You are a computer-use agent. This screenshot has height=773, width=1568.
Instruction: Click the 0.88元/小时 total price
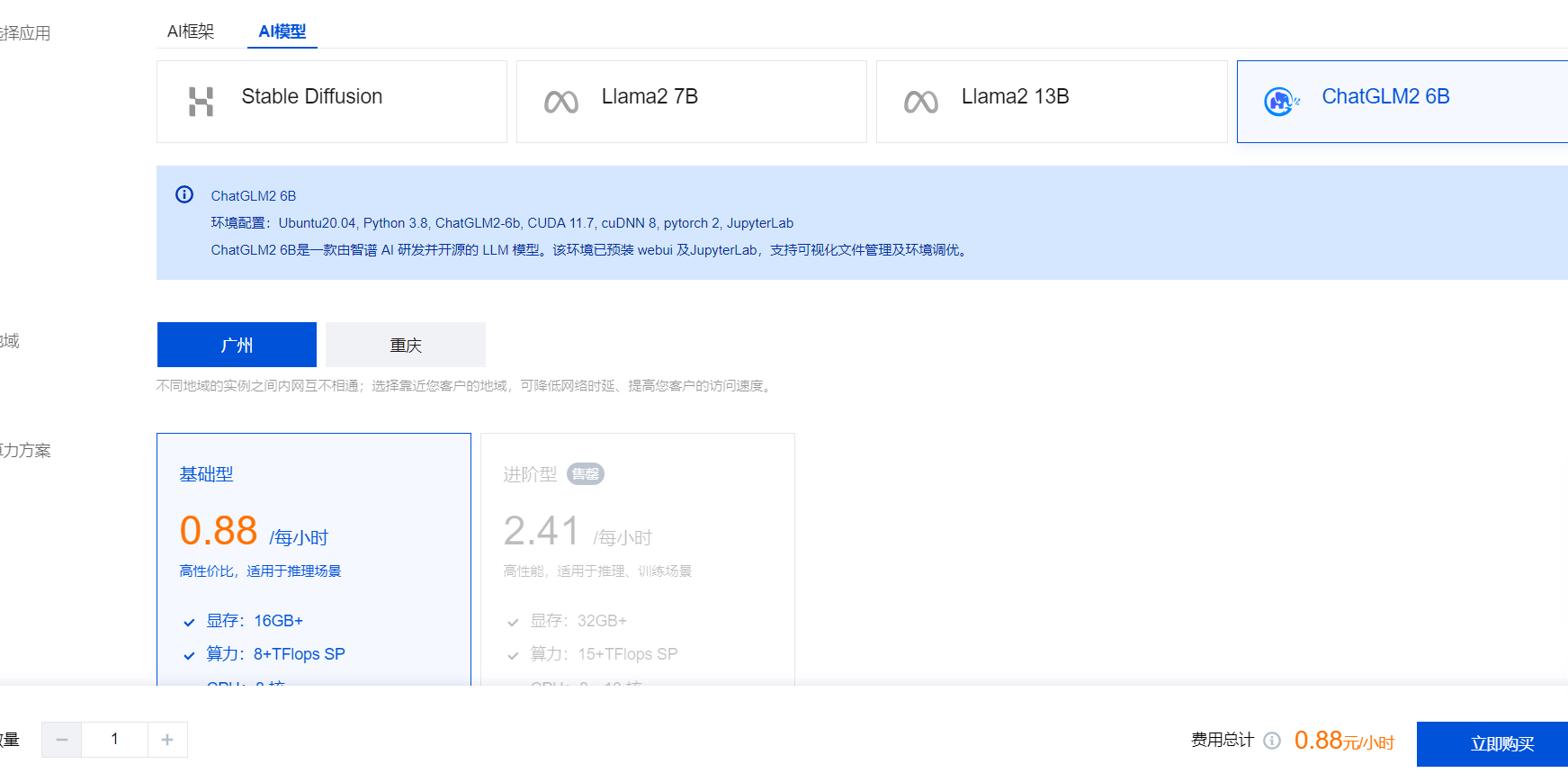coord(1344,741)
